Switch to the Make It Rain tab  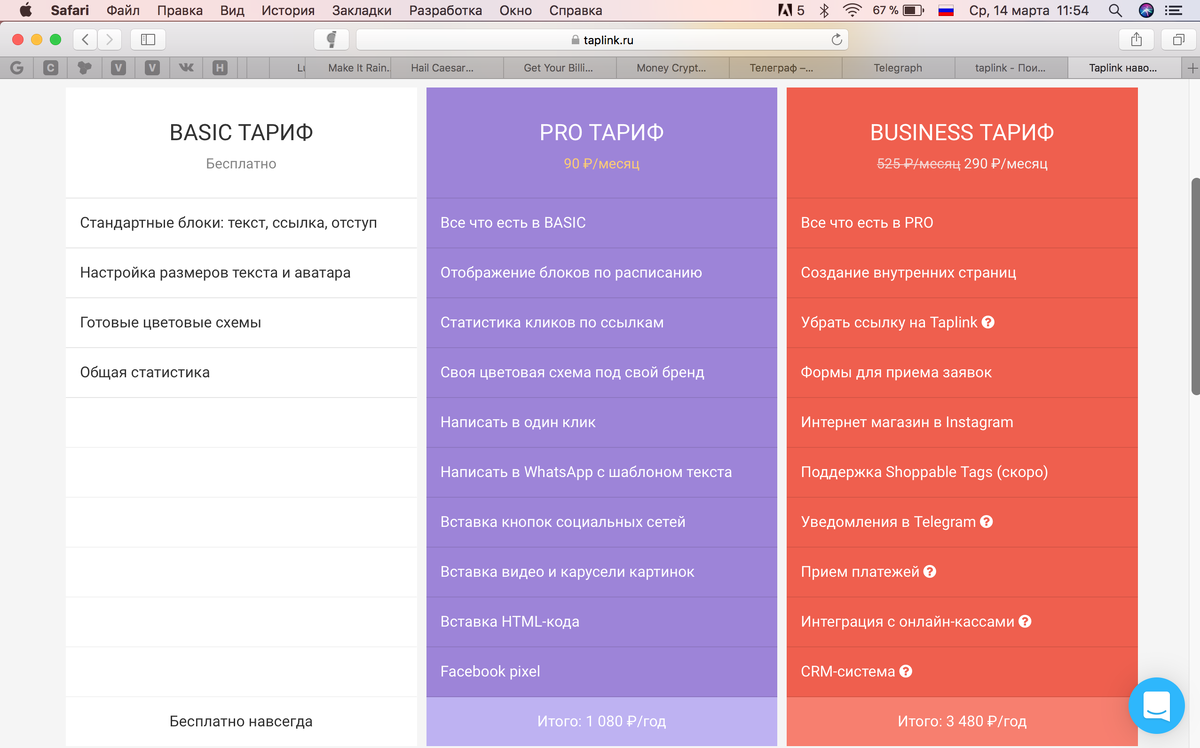tap(358, 68)
